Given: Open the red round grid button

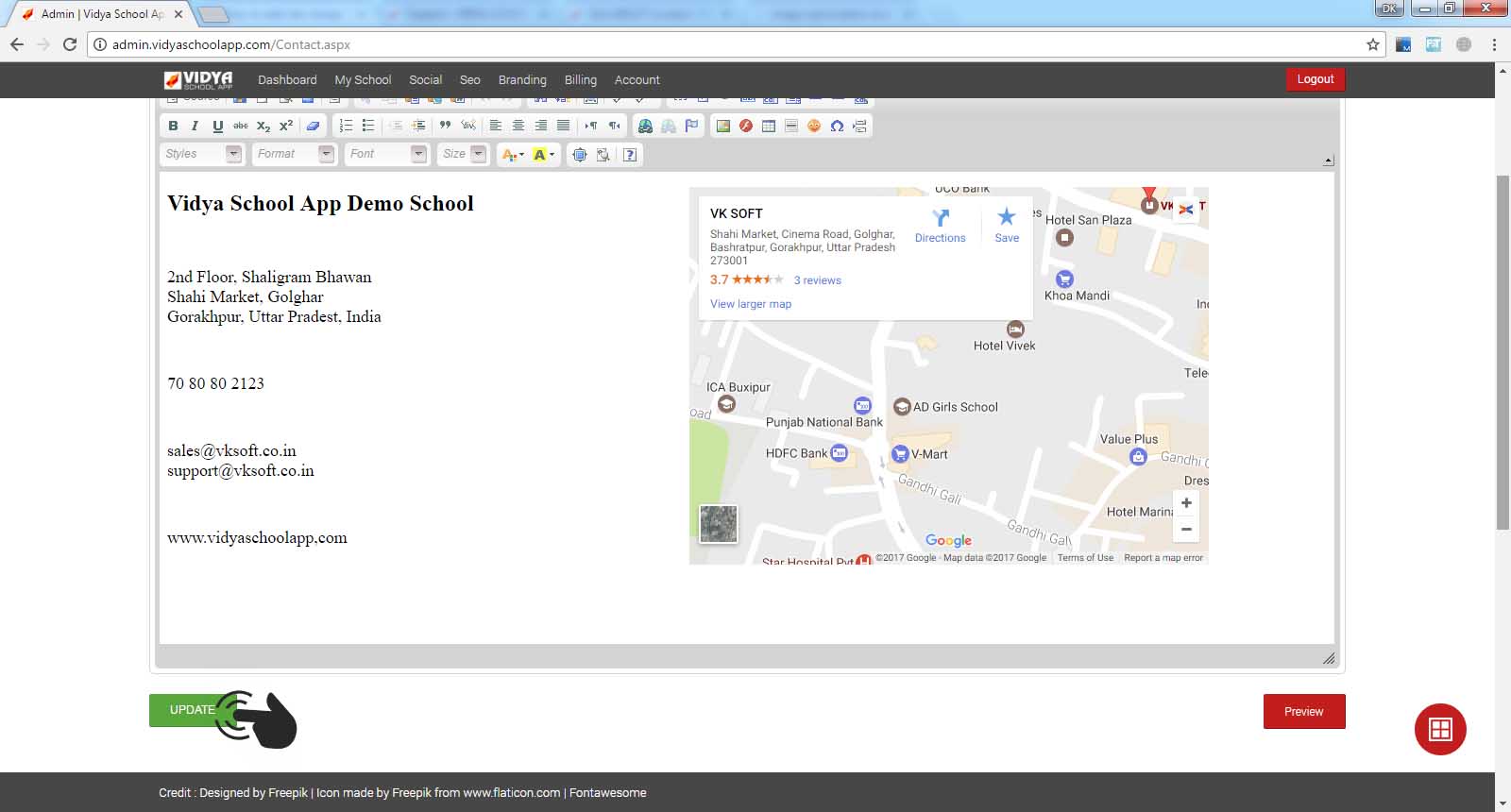Looking at the screenshot, I should 1440,729.
